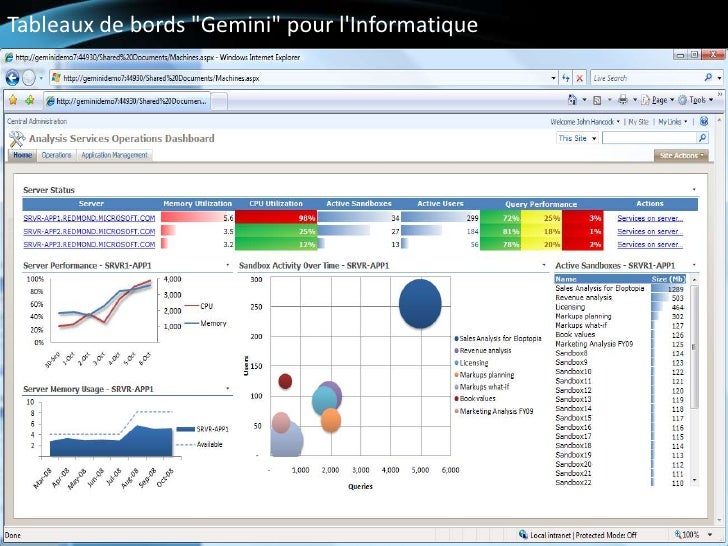Open the zoom level dropdown arrow
The height and width of the screenshot is (546, 728).
pyautogui.click(x=710, y=534)
